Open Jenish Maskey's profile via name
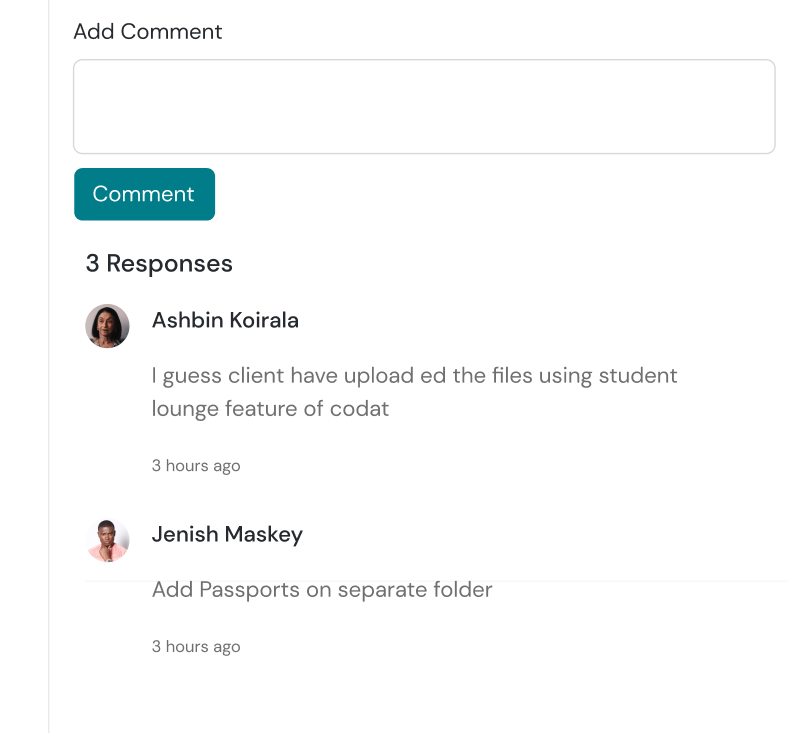791x733 pixels. (227, 534)
